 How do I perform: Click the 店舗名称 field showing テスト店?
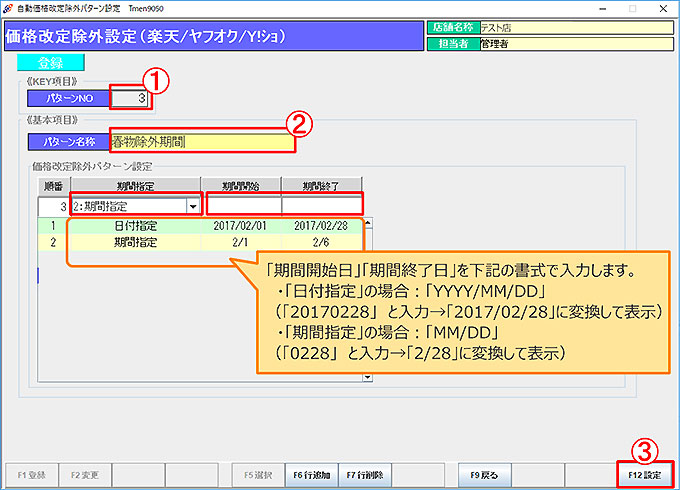coord(576,28)
